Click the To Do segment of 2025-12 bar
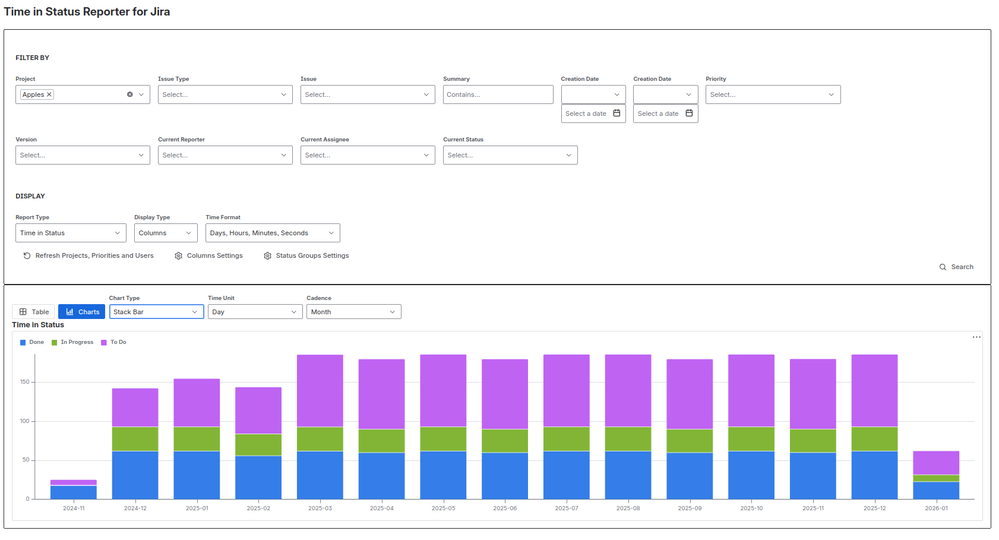Screen dimensions: 999x540 [x=874, y=390]
